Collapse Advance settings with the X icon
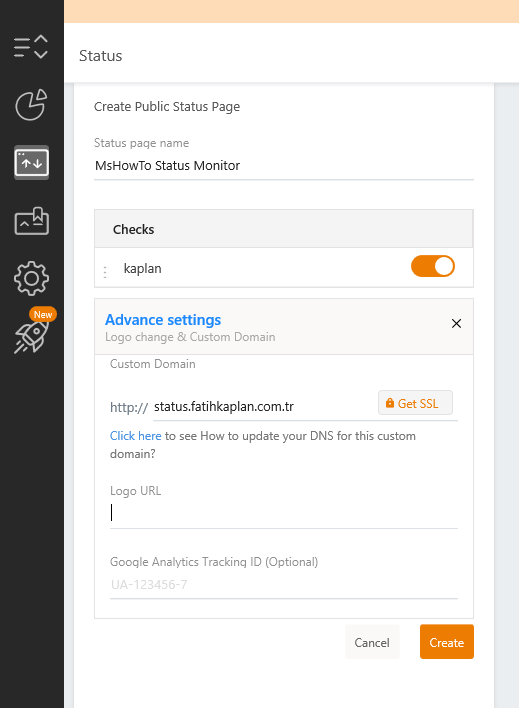This screenshot has height=708, width=519. click(x=456, y=323)
